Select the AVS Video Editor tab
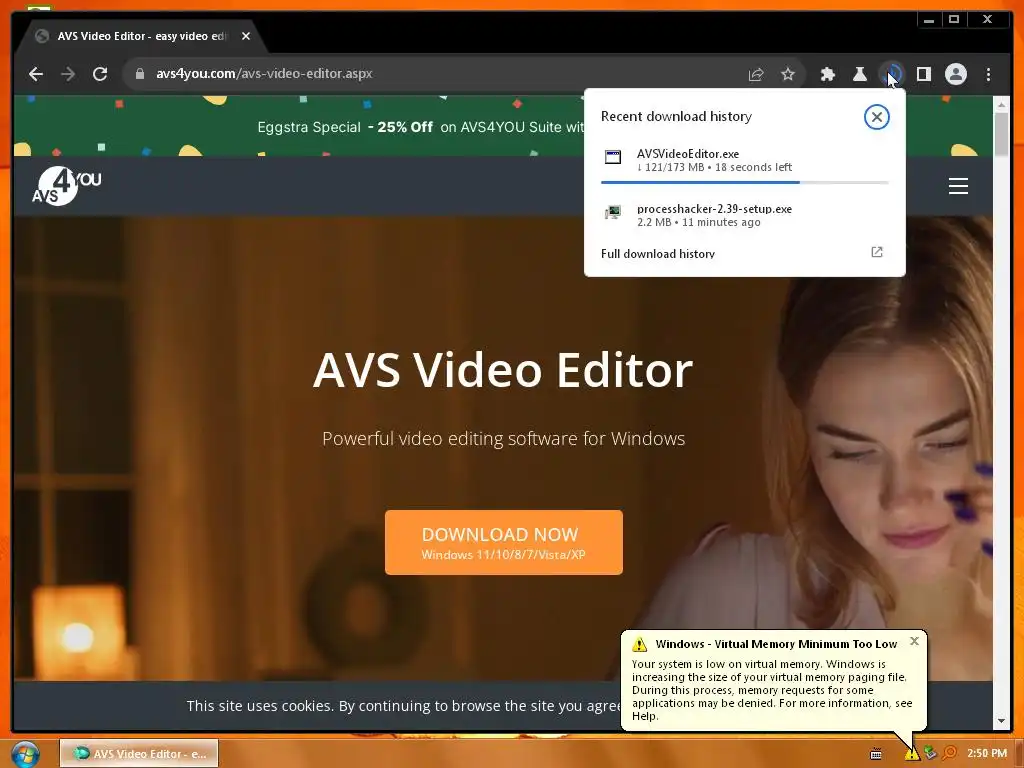Viewport: 1024px width, 768px height. (140, 36)
